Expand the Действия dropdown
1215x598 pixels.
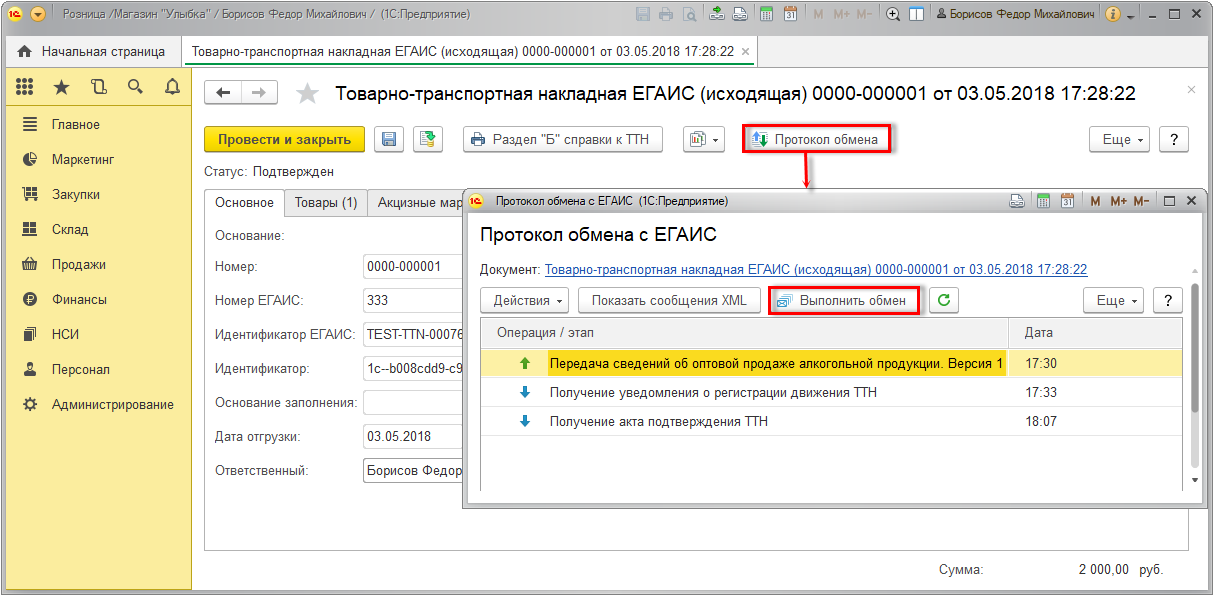click(x=525, y=300)
